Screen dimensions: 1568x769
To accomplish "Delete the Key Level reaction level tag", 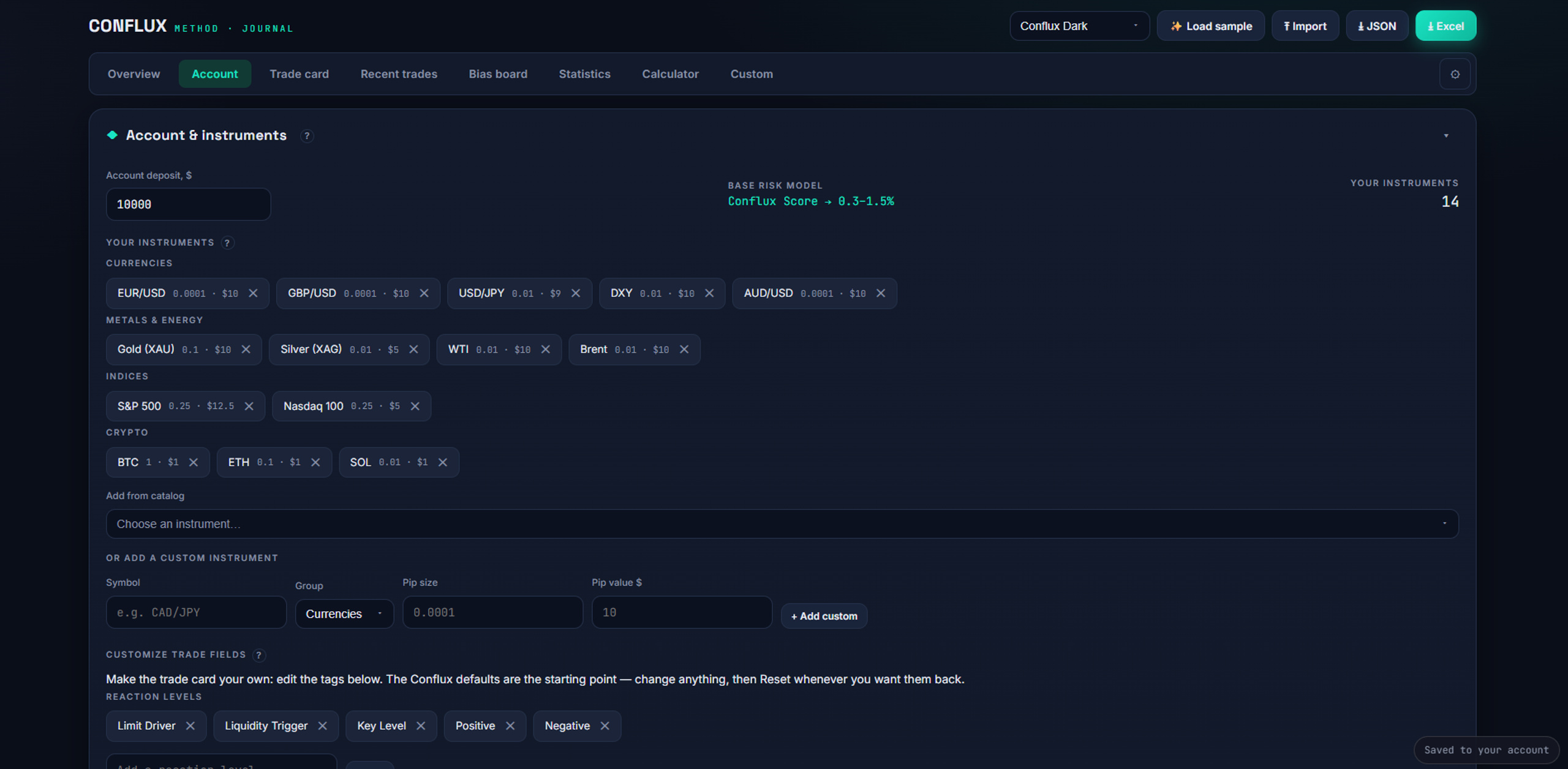I will [421, 726].
